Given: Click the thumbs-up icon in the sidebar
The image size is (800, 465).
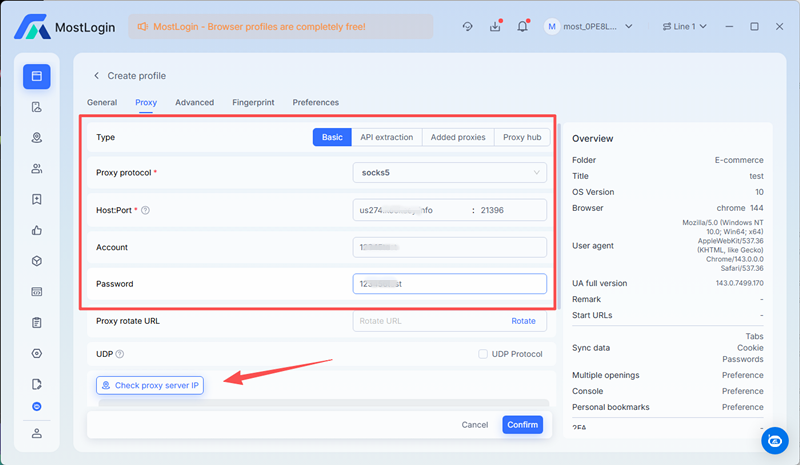Looking at the screenshot, I should pyautogui.click(x=37, y=230).
